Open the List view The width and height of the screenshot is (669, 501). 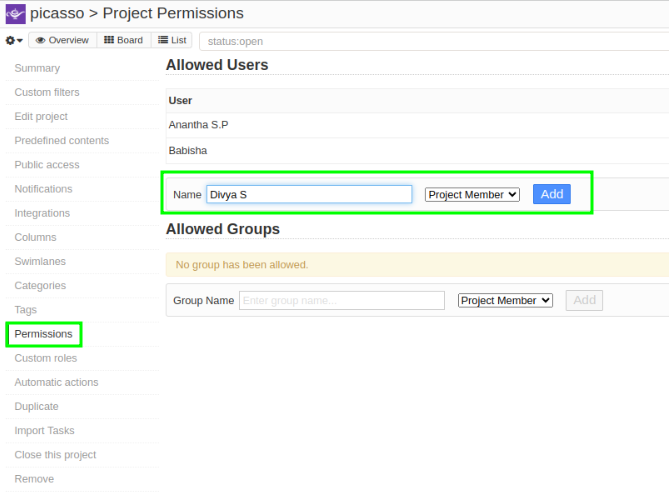tap(172, 41)
